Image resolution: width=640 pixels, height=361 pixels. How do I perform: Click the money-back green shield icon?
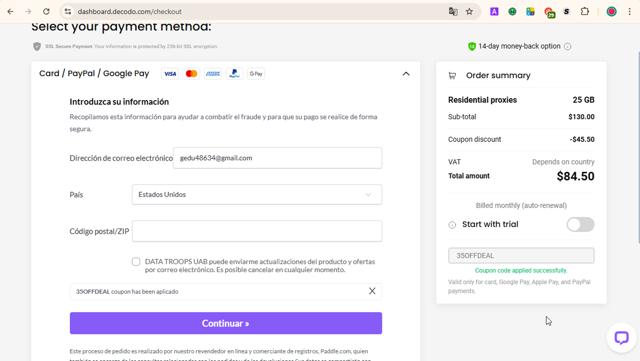coord(472,46)
